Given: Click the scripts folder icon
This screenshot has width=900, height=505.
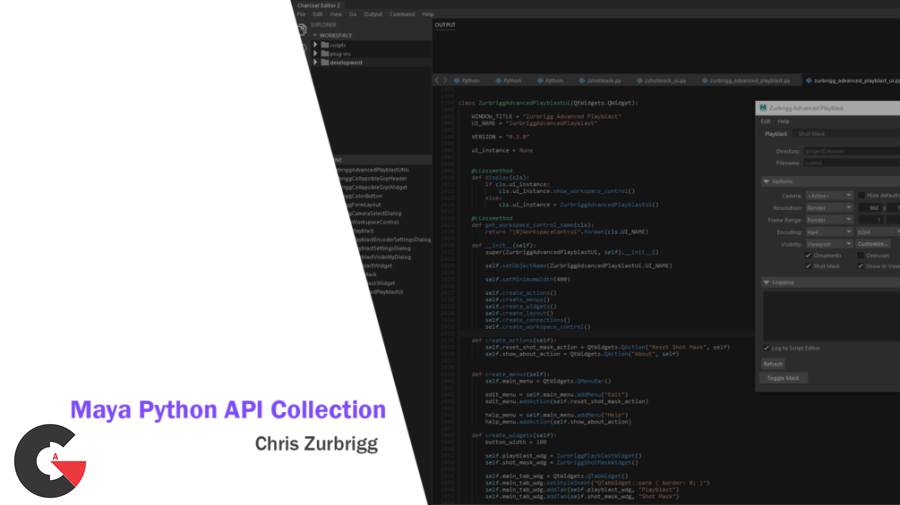Looking at the screenshot, I should click(x=325, y=45).
